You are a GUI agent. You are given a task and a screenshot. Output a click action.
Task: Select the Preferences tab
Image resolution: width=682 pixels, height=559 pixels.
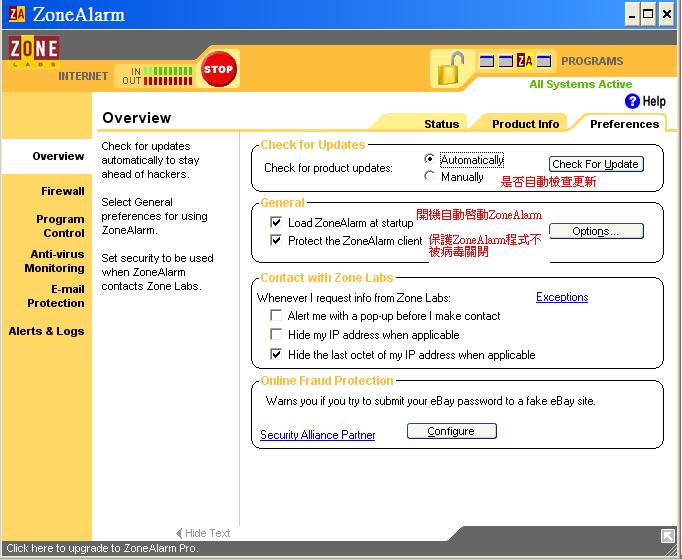[624, 124]
